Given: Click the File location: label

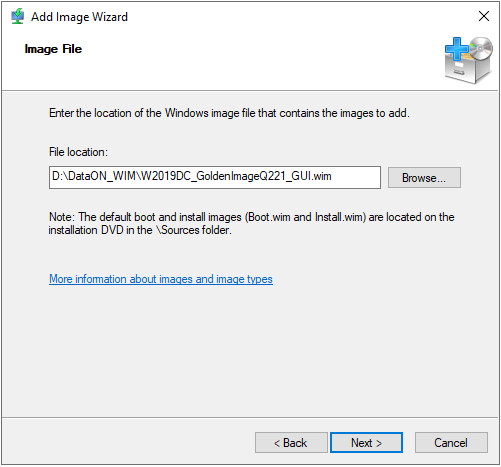Looking at the screenshot, I should 78,152.
